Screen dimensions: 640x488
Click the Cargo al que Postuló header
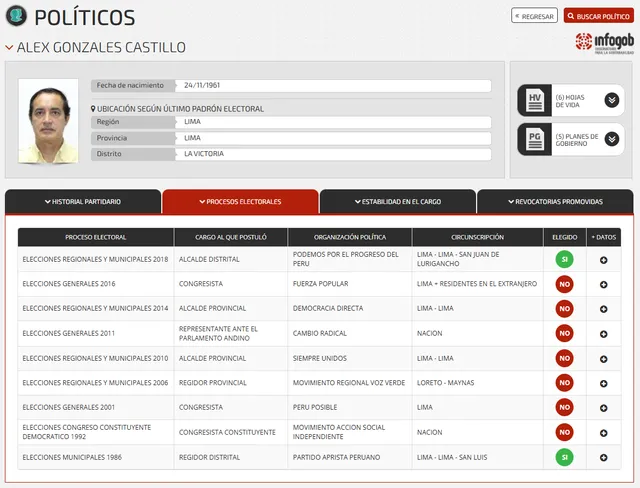[231, 237]
